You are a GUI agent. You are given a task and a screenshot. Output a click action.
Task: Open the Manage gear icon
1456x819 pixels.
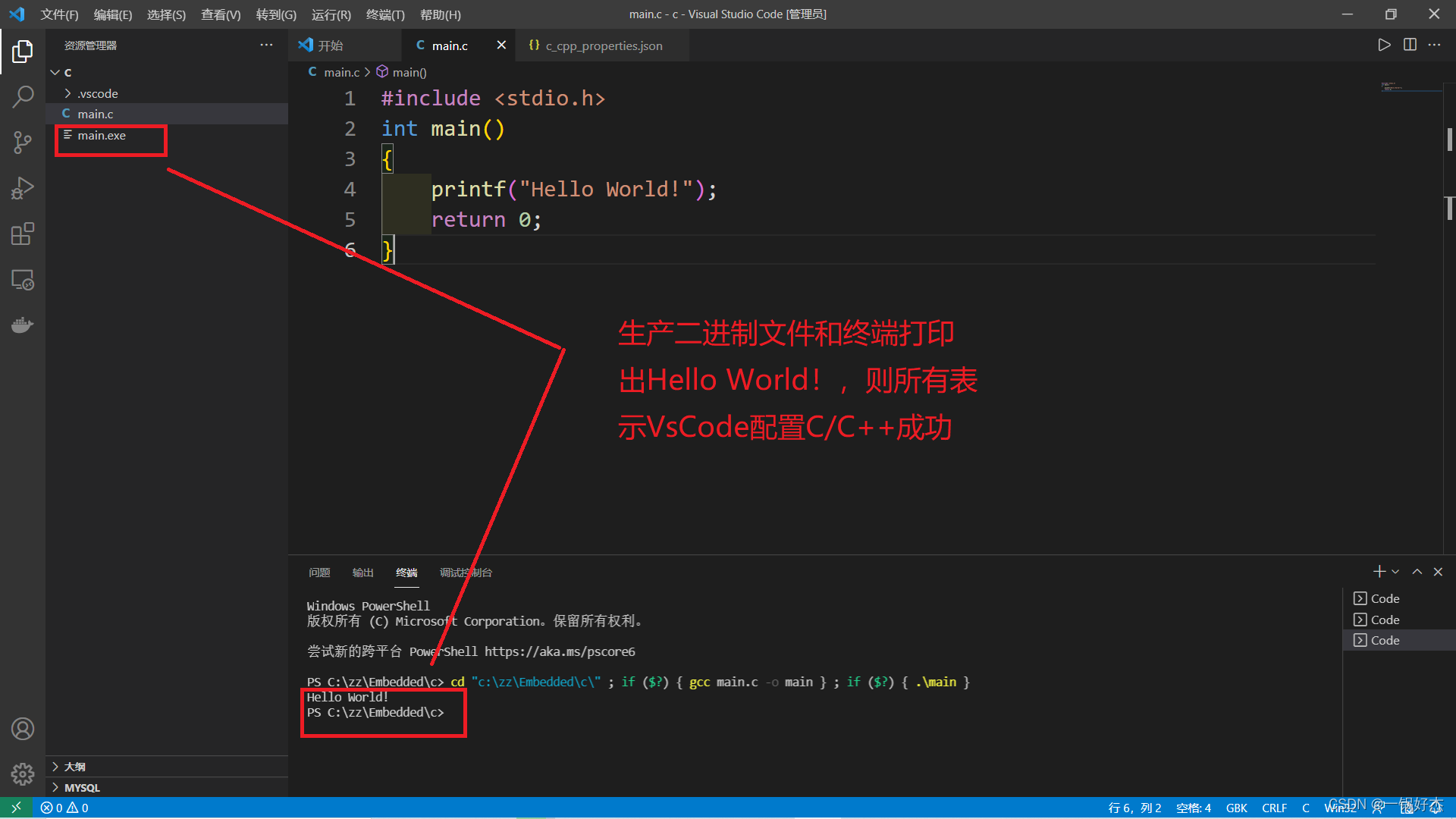(x=23, y=774)
